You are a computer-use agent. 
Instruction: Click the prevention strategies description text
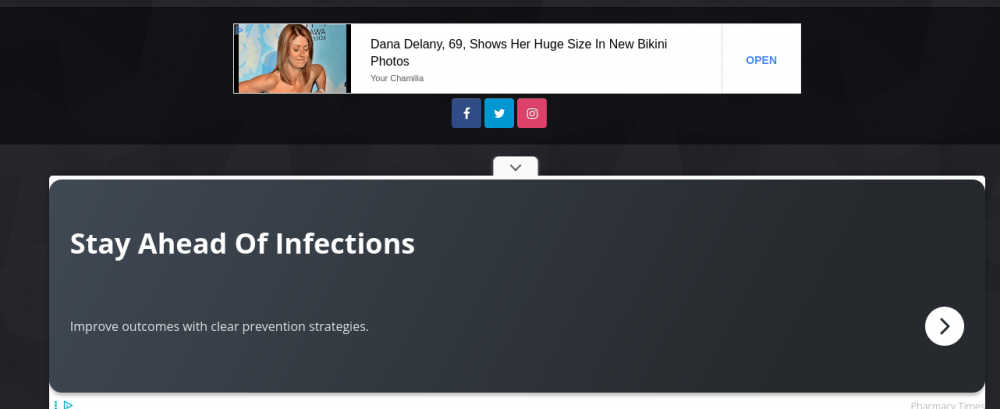tap(219, 326)
